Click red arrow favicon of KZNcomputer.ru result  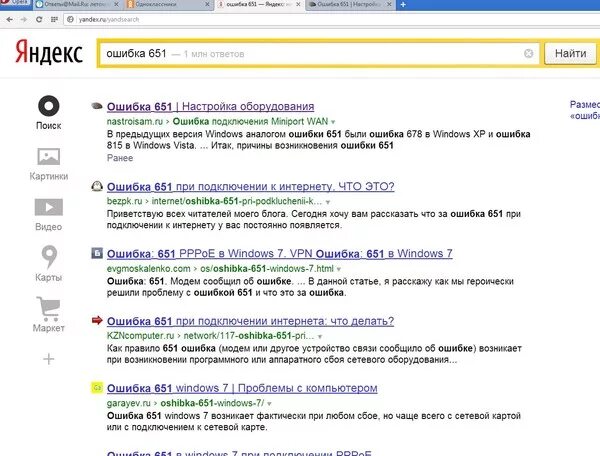(97, 320)
